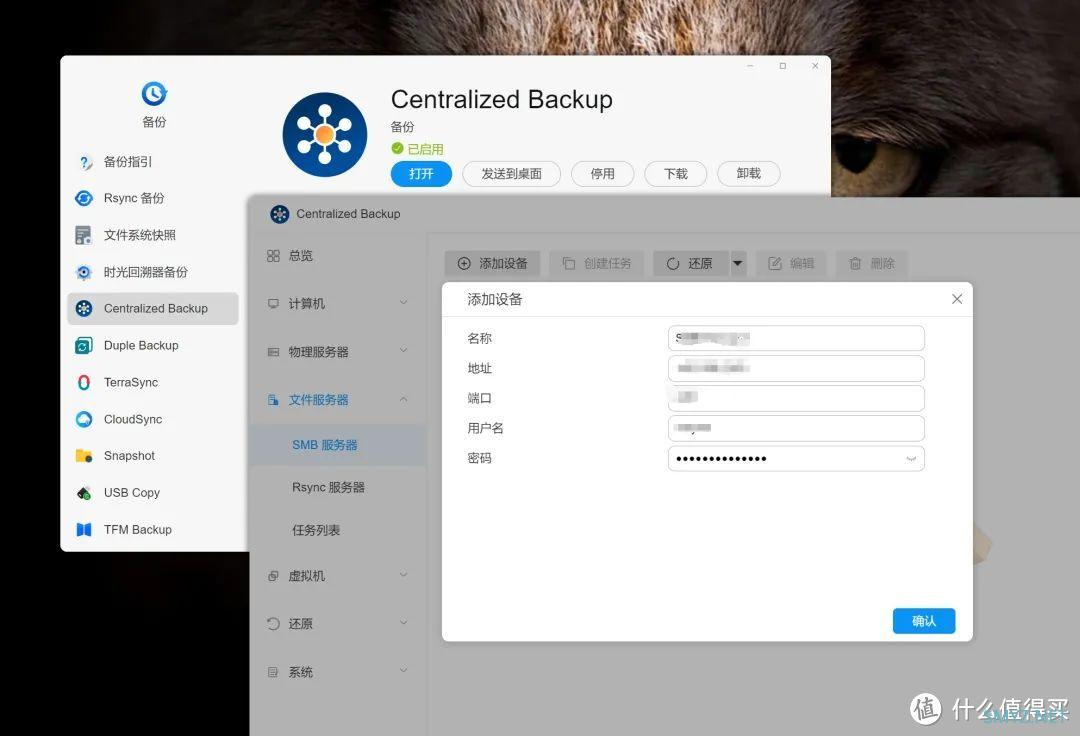
Task: Open TerraSync icon in sidebar
Action: click(x=84, y=382)
